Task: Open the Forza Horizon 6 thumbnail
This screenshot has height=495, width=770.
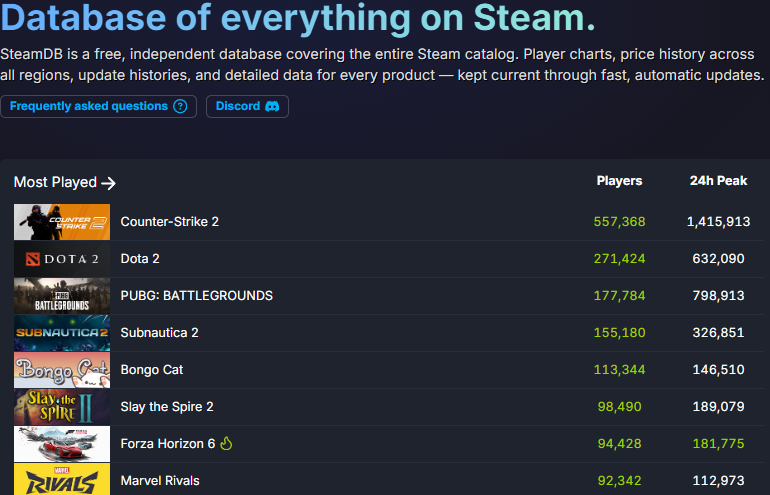Action: click(x=62, y=443)
